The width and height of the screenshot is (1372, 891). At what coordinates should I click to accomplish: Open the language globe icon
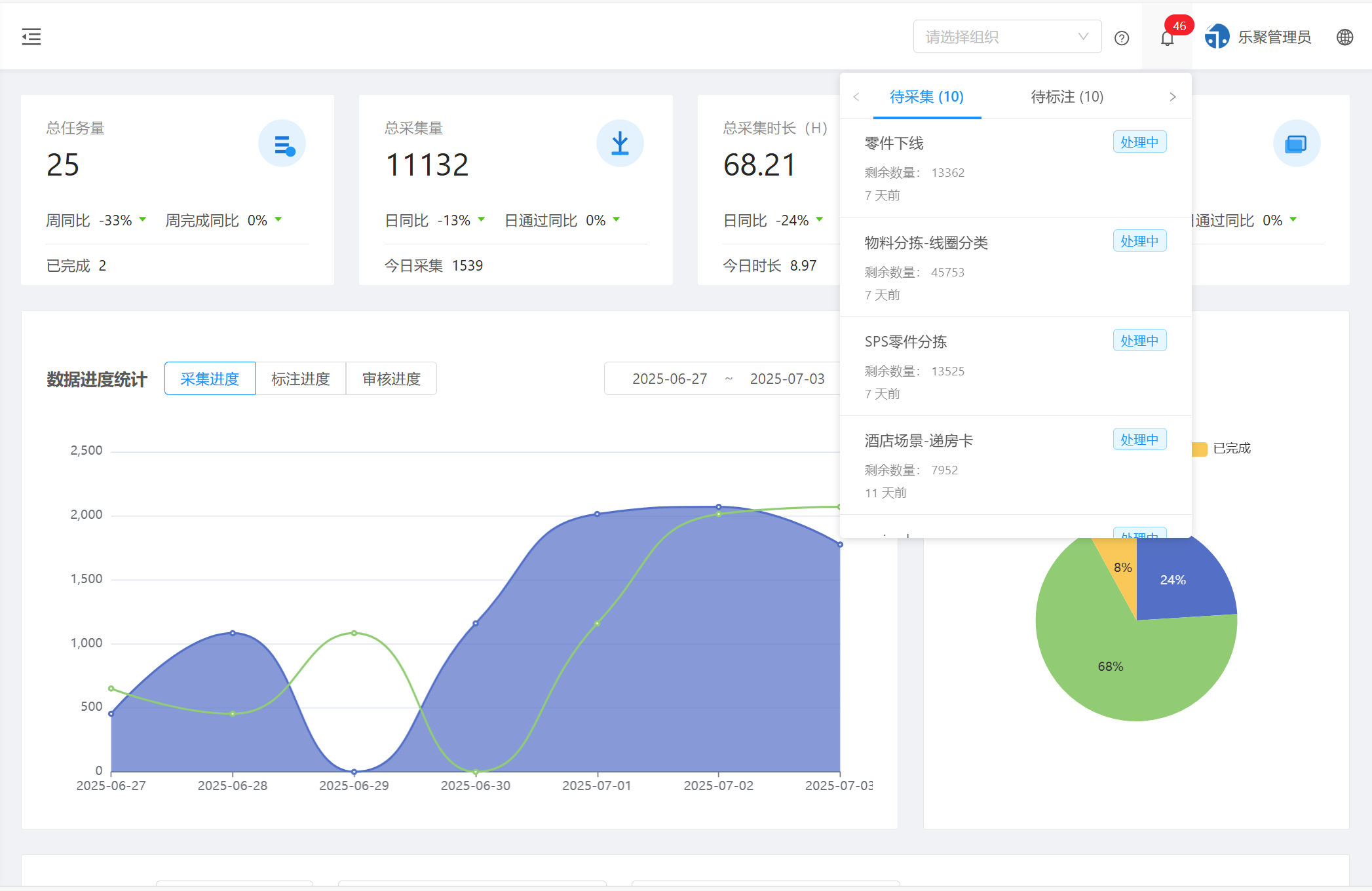(1344, 37)
